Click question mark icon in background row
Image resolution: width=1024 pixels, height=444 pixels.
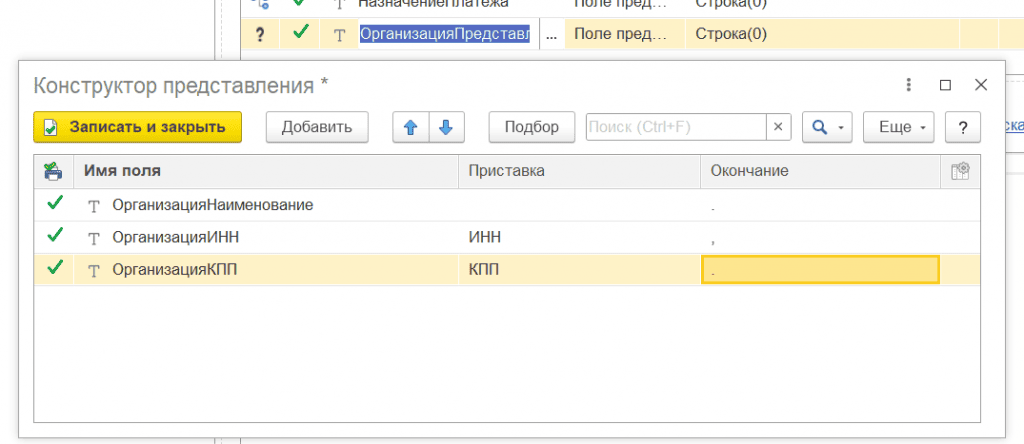[x=260, y=35]
